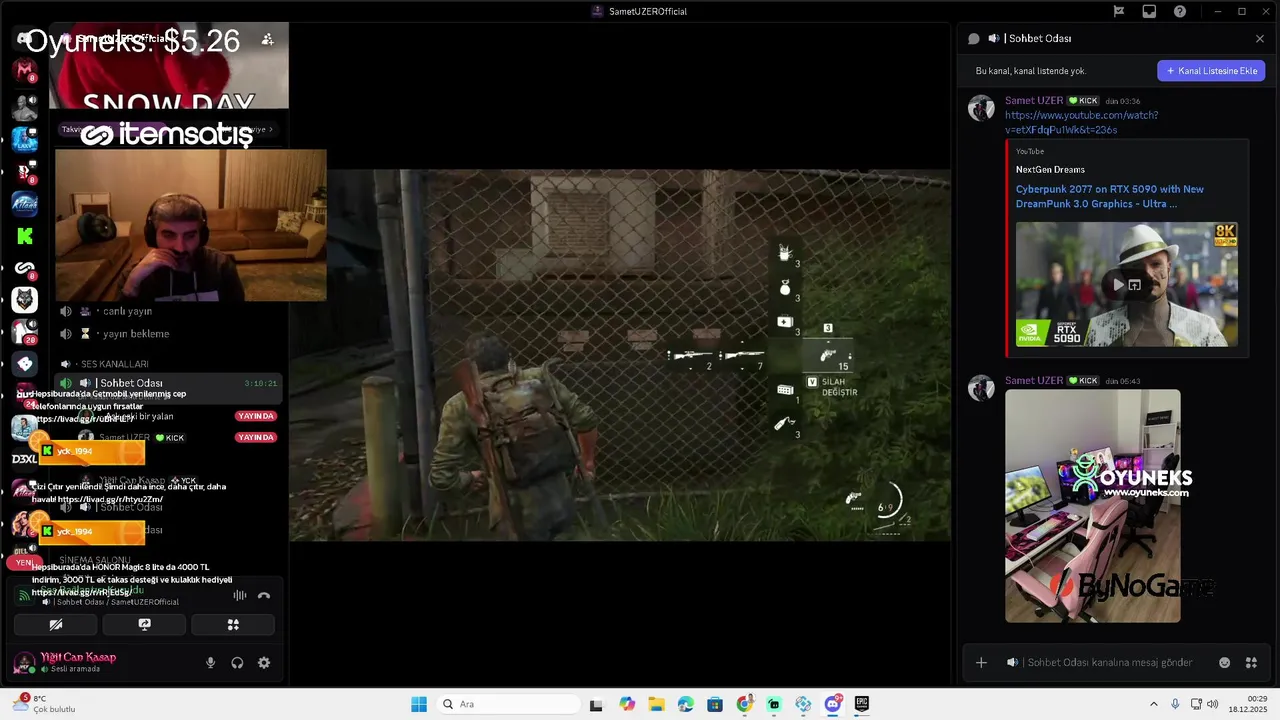Click the D3XL server icon
Image resolution: width=1280 pixels, height=720 pixels.
click(25, 458)
